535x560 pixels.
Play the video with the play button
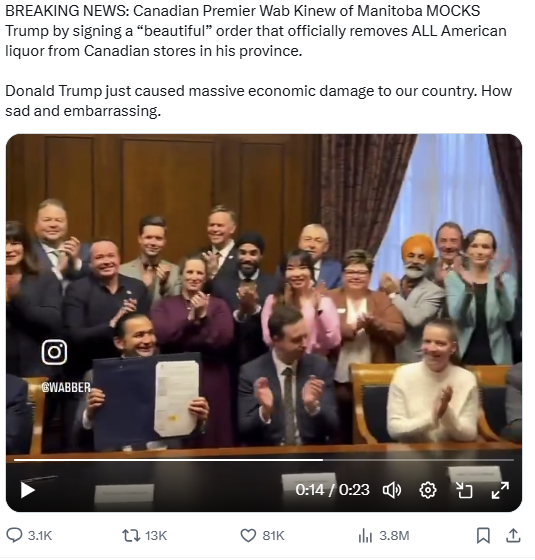coord(28,490)
